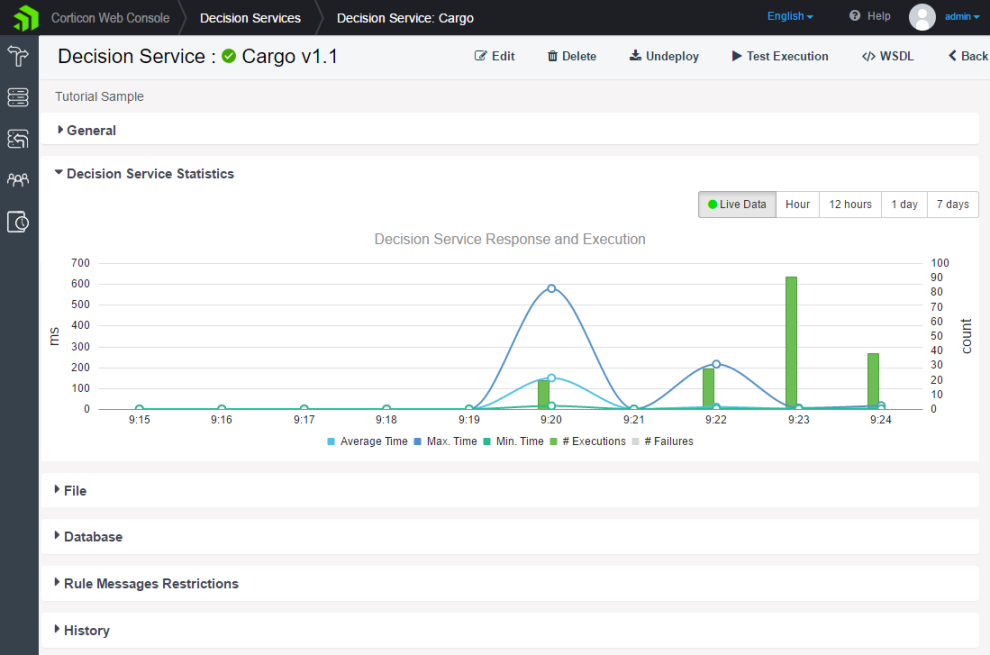
Task: Open the decision services sidebar icon
Action: 18,139
